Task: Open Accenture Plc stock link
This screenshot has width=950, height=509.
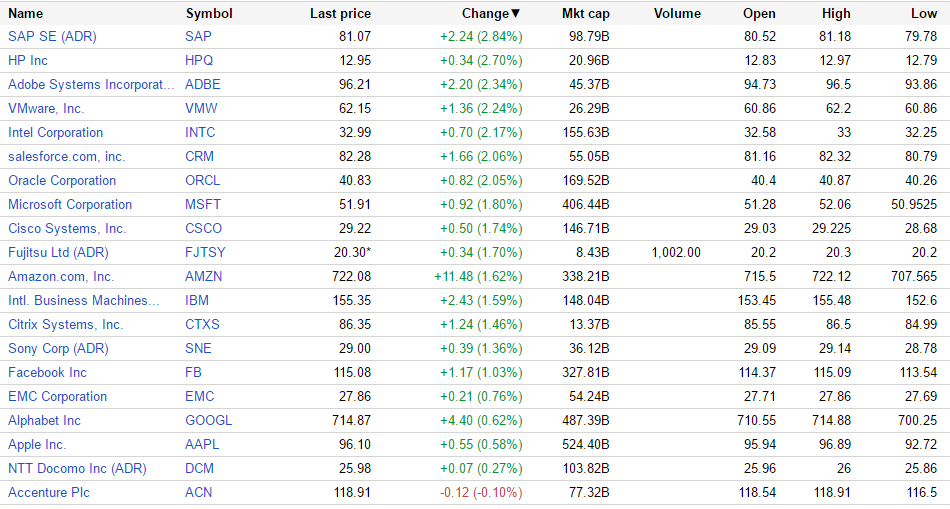Action: pyautogui.click(x=49, y=492)
